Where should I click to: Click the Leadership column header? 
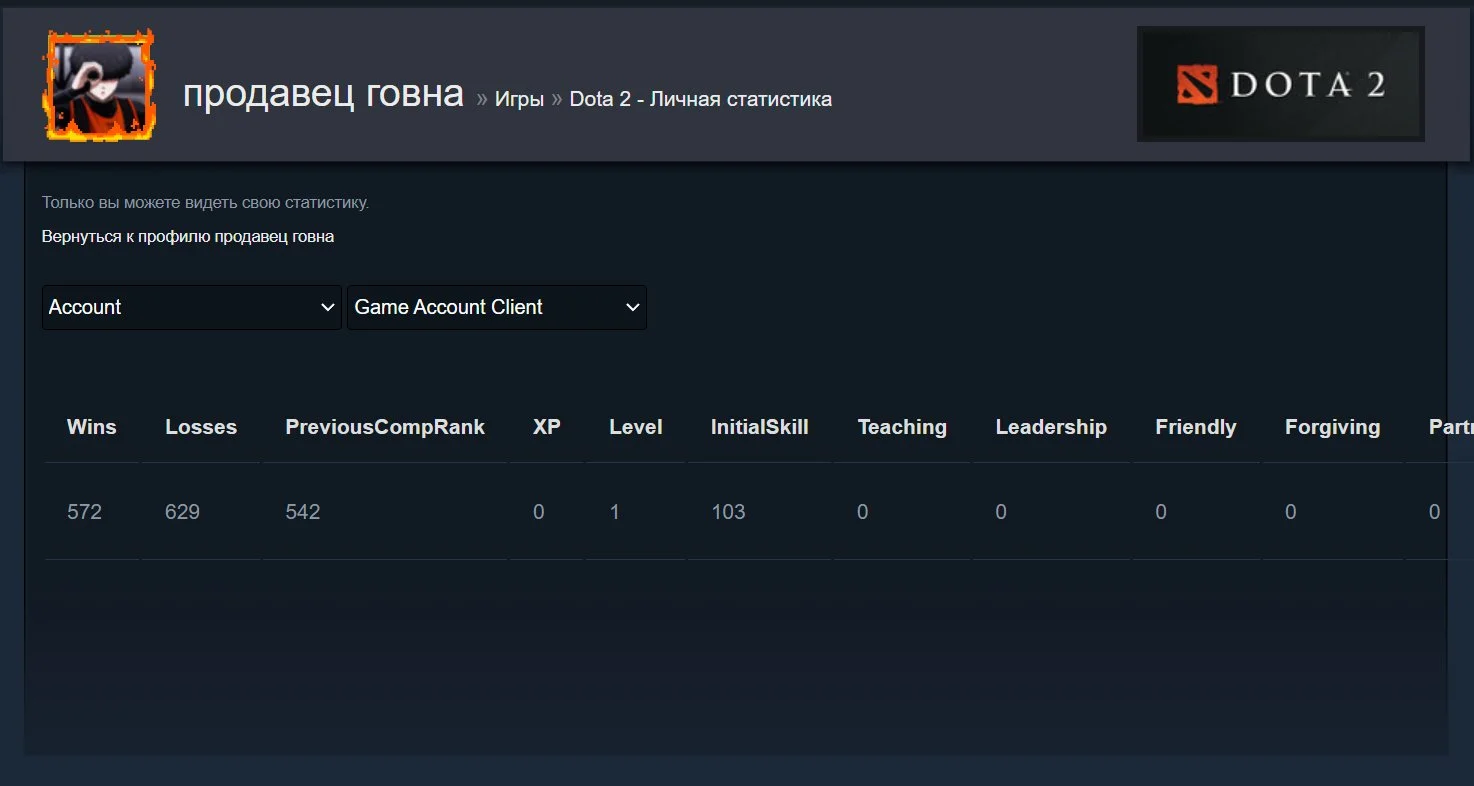[1051, 427]
